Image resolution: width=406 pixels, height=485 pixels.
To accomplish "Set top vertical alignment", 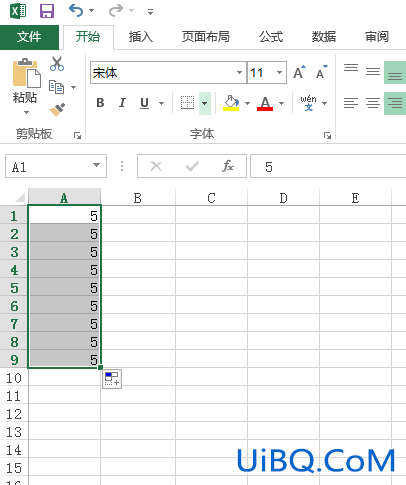I will click(351, 68).
